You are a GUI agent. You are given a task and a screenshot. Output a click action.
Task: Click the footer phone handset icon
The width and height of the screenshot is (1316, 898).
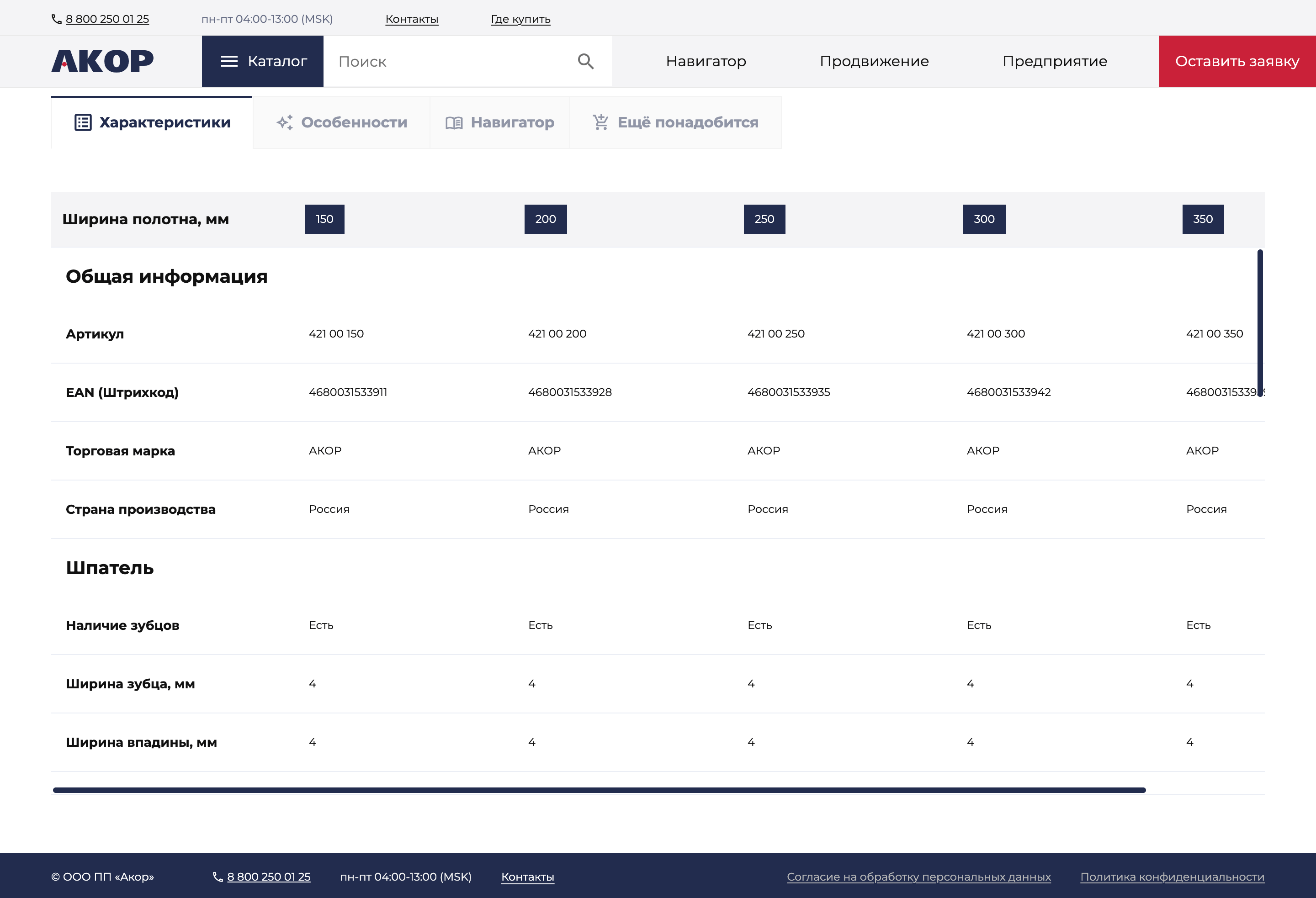[218, 877]
